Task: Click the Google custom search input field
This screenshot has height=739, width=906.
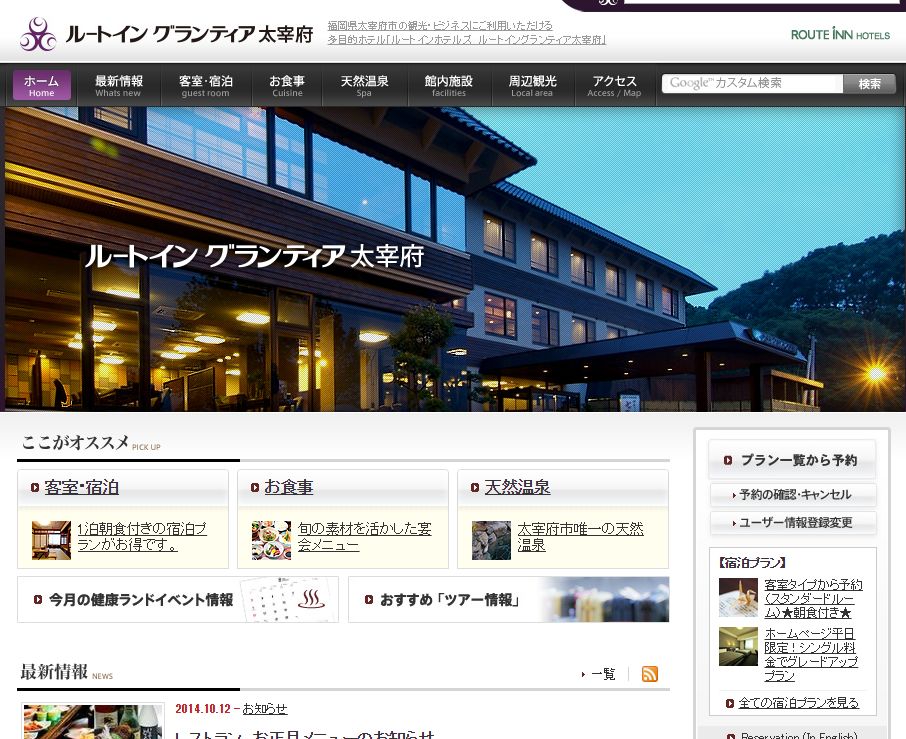Action: [751, 84]
